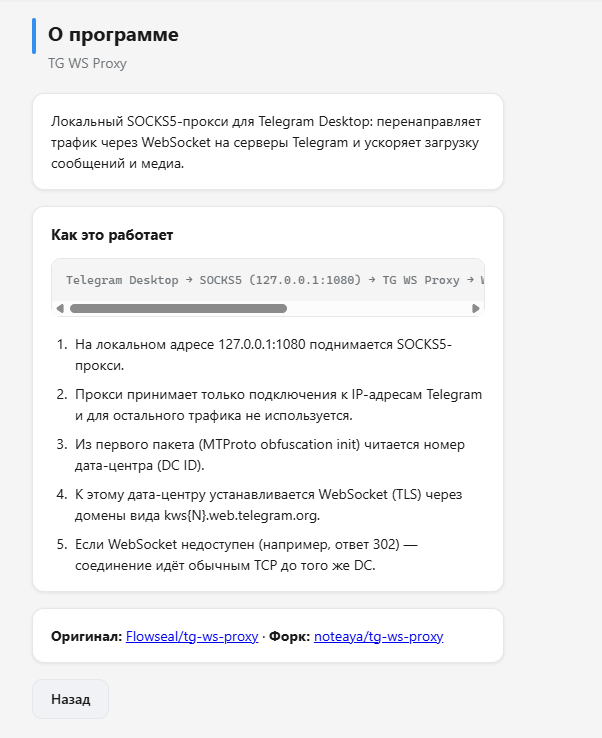Open the Flowseal/tg-ws-proxy original repository link
The image size is (602, 738).
tap(192, 636)
